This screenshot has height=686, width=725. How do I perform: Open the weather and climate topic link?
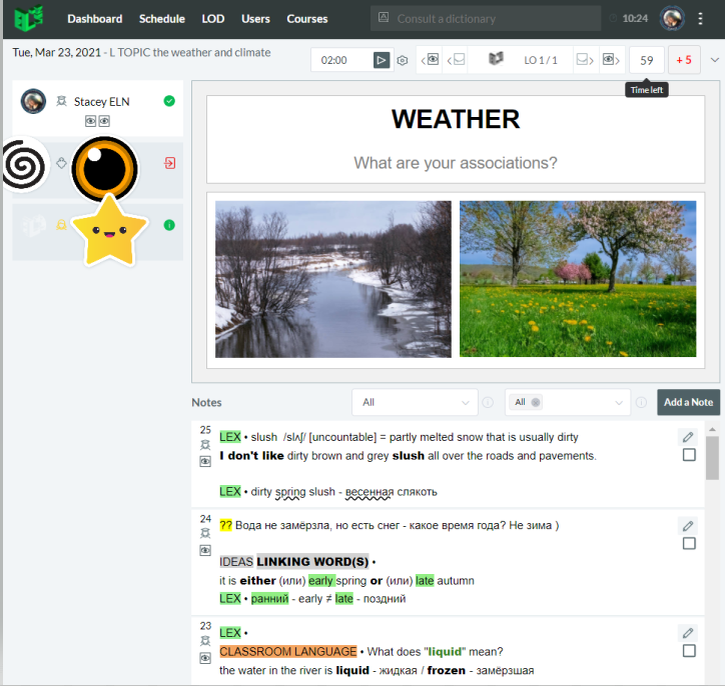click(x=190, y=53)
